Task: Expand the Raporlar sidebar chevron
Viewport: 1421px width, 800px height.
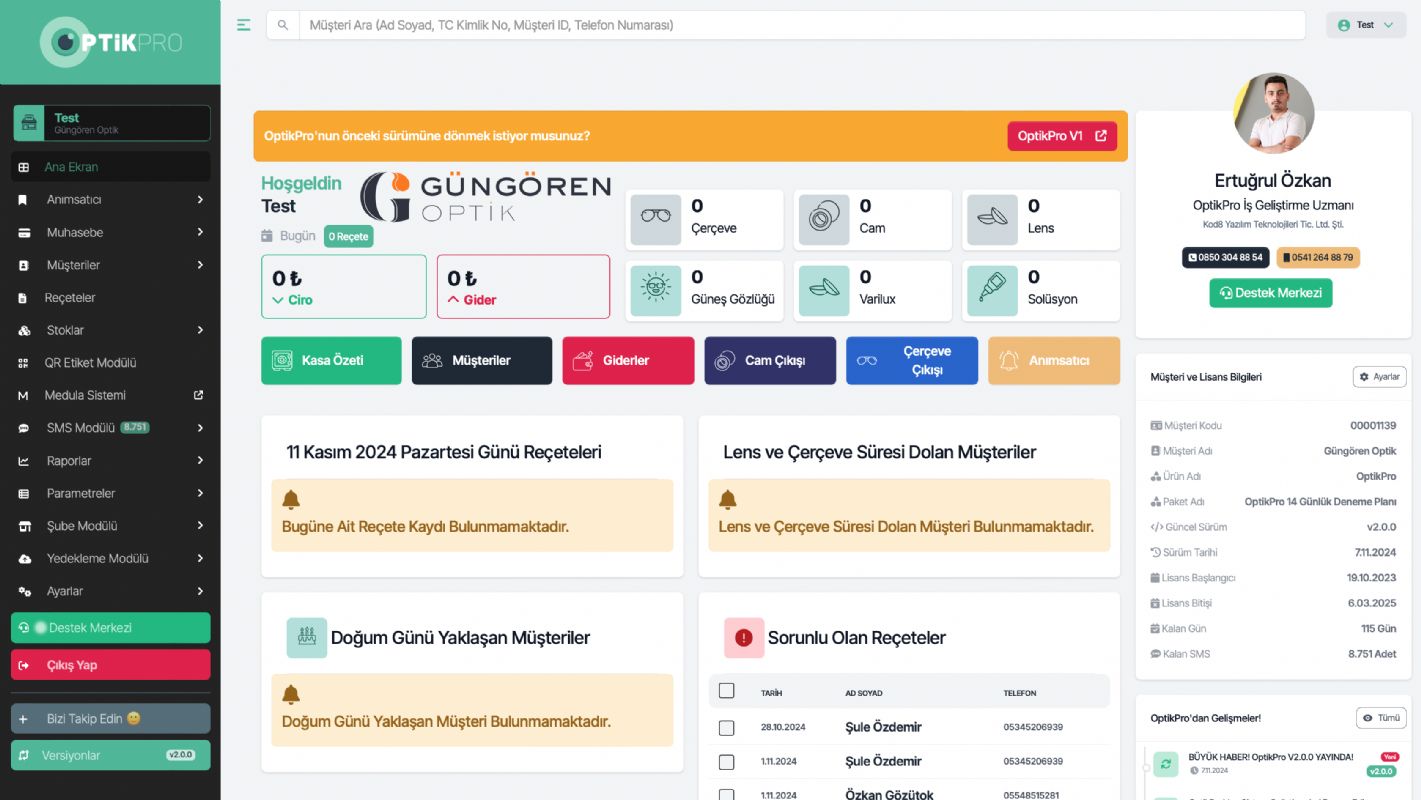Action: (200, 461)
